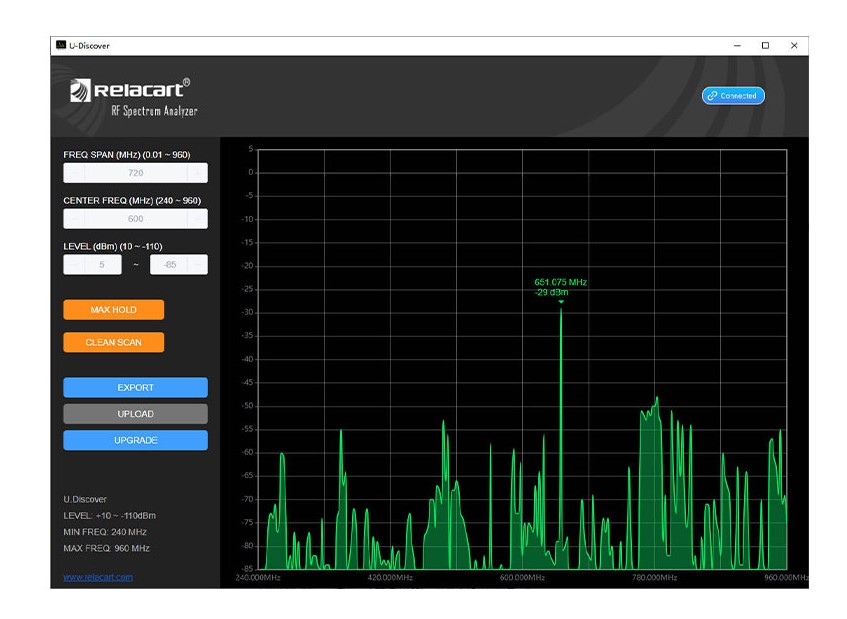The image size is (847, 619).
Task: Click the gray UPLOAD button
Action: [x=135, y=414]
